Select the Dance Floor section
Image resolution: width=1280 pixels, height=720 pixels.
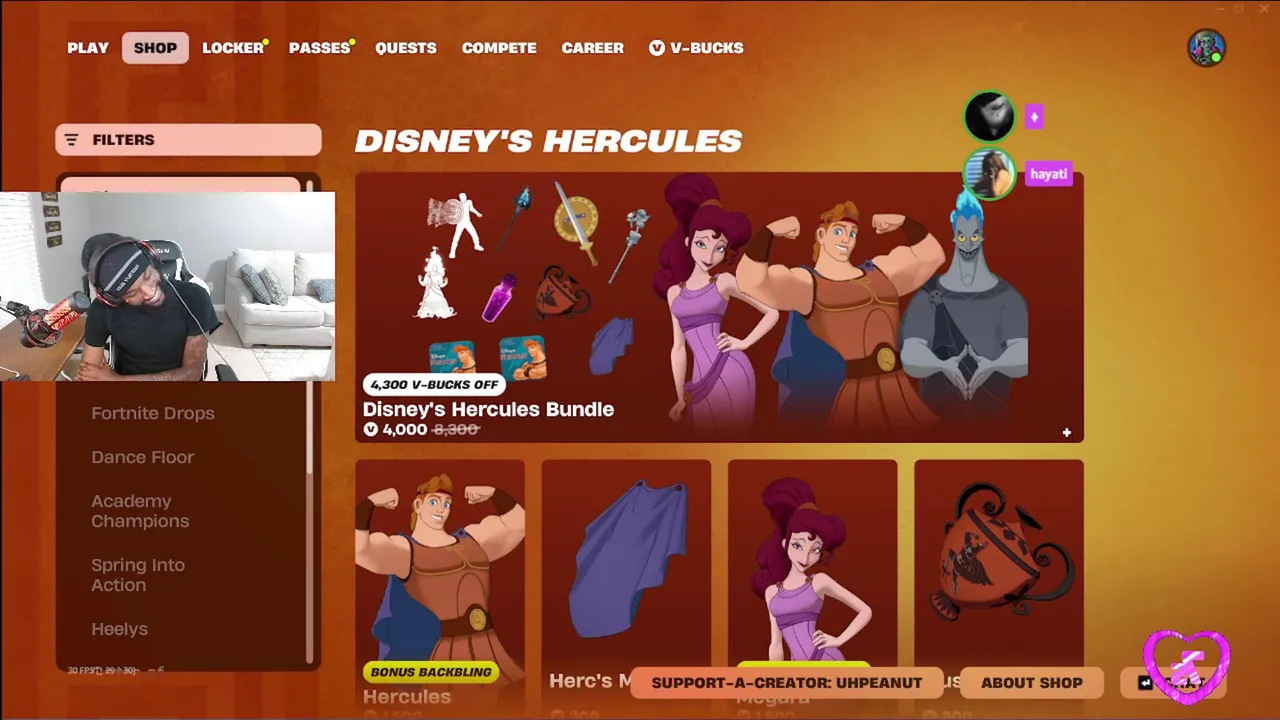143,457
